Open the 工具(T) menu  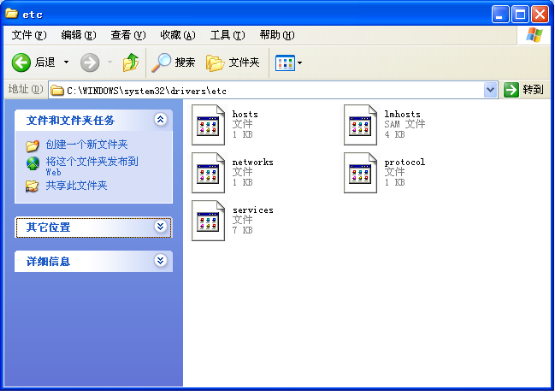227,35
